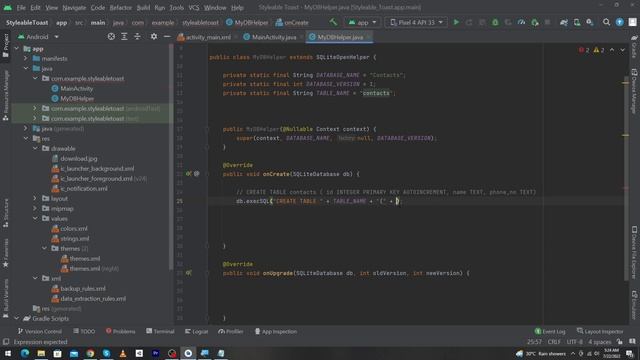The height and width of the screenshot is (360, 640).
Task: Run the app with the green play button
Action: point(456,22)
